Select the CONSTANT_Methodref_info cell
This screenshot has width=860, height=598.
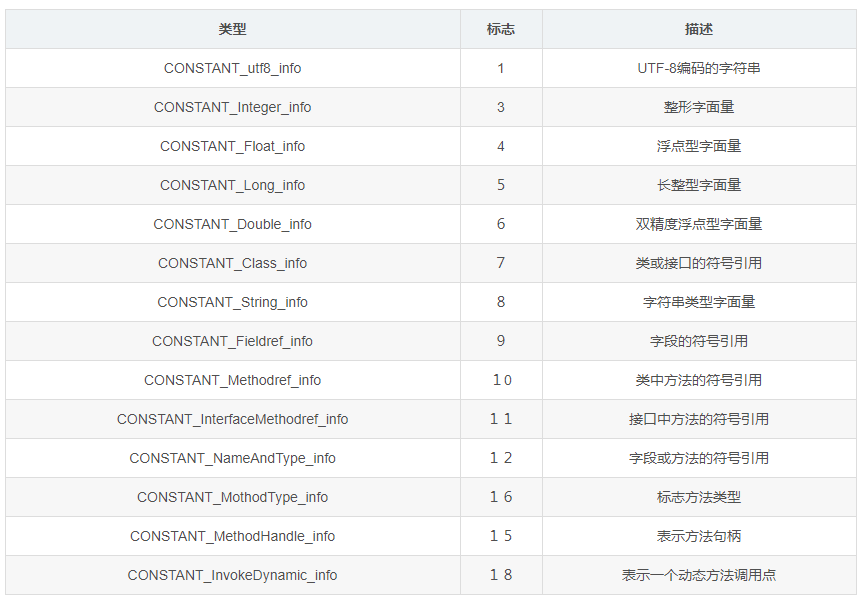232,380
